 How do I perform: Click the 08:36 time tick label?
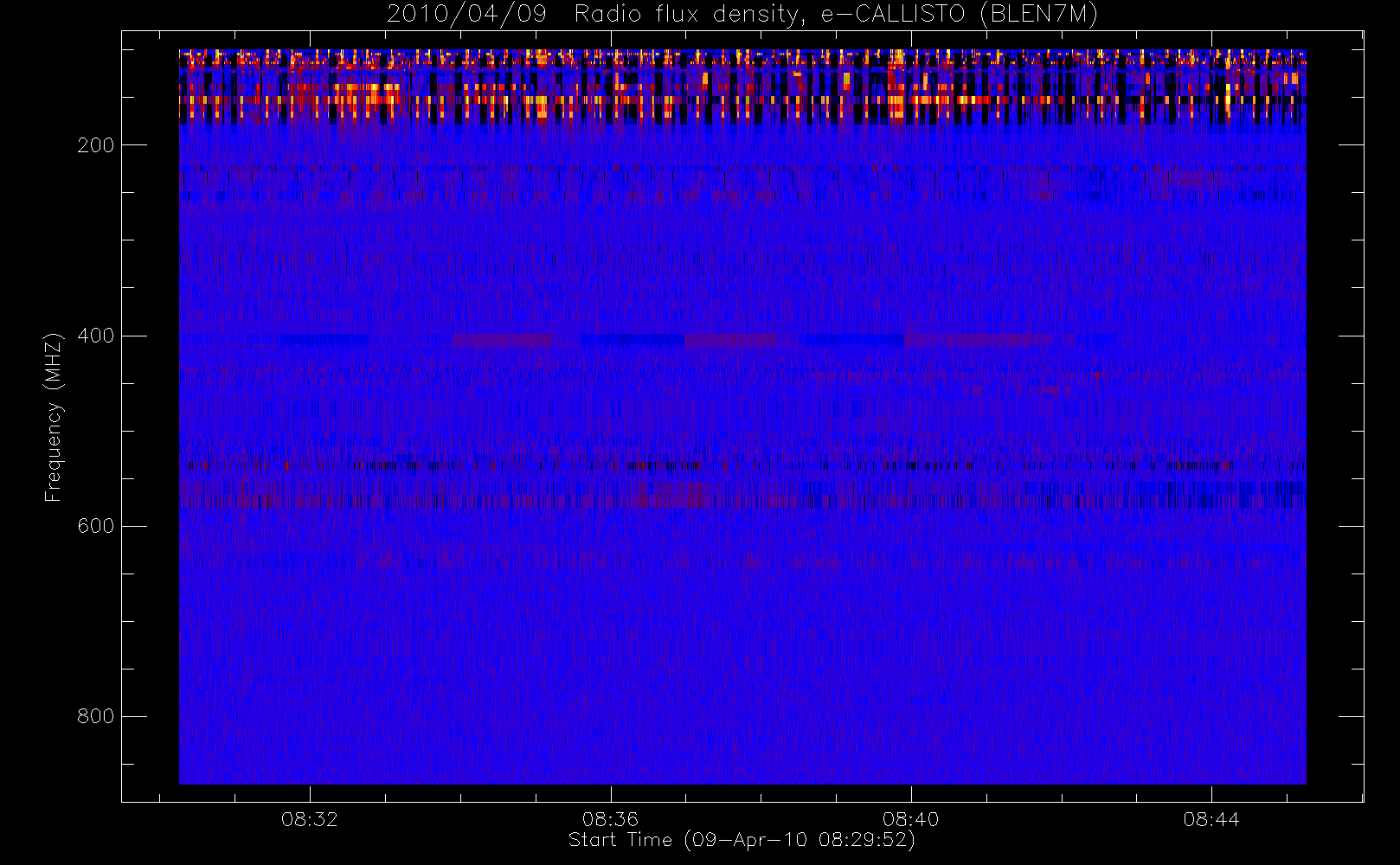pyautogui.click(x=610, y=819)
